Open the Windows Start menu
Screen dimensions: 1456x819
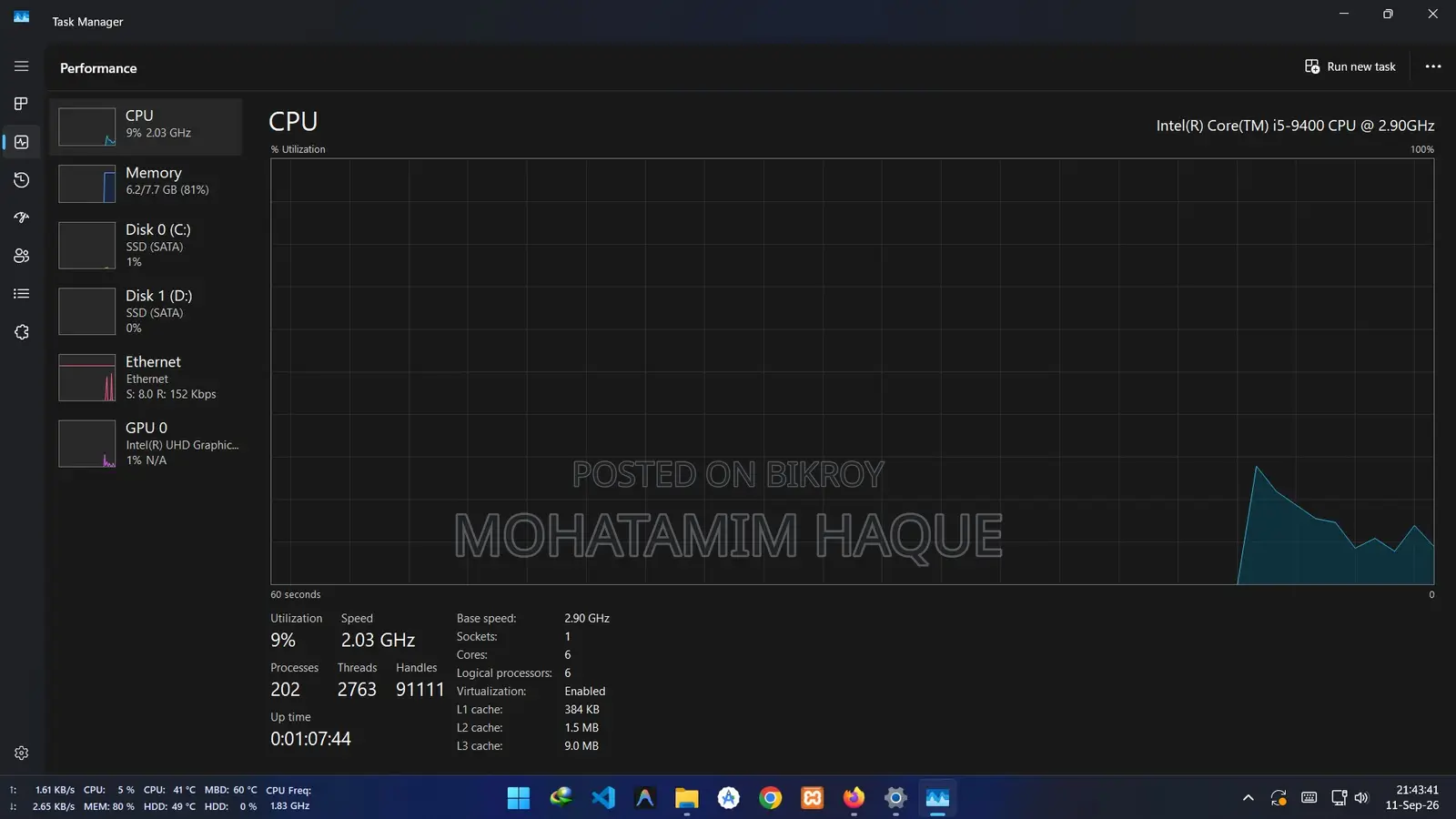519,798
